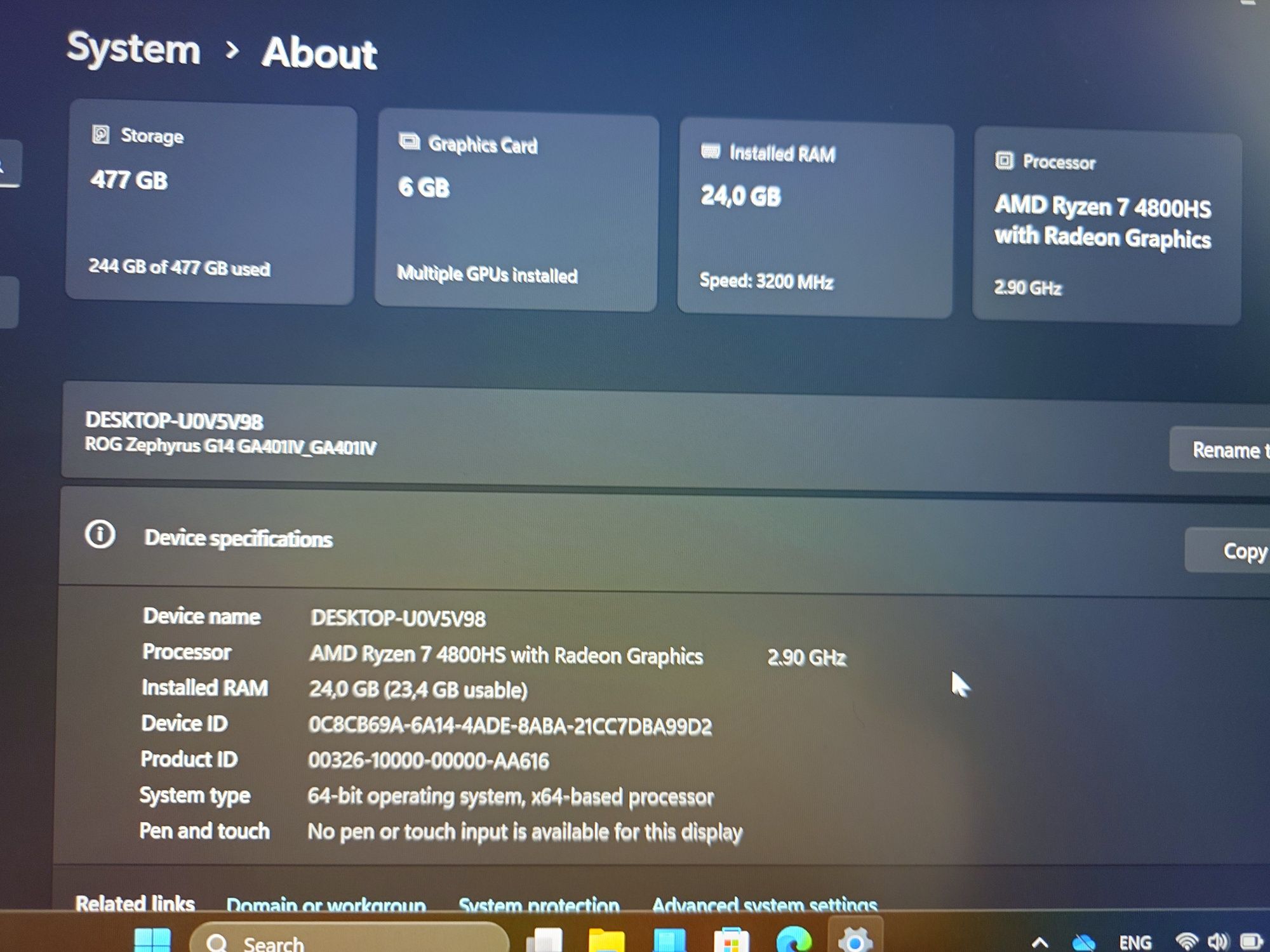Open the Wi-Fi network tray icon
This screenshot has width=1270, height=952.
(x=1187, y=941)
